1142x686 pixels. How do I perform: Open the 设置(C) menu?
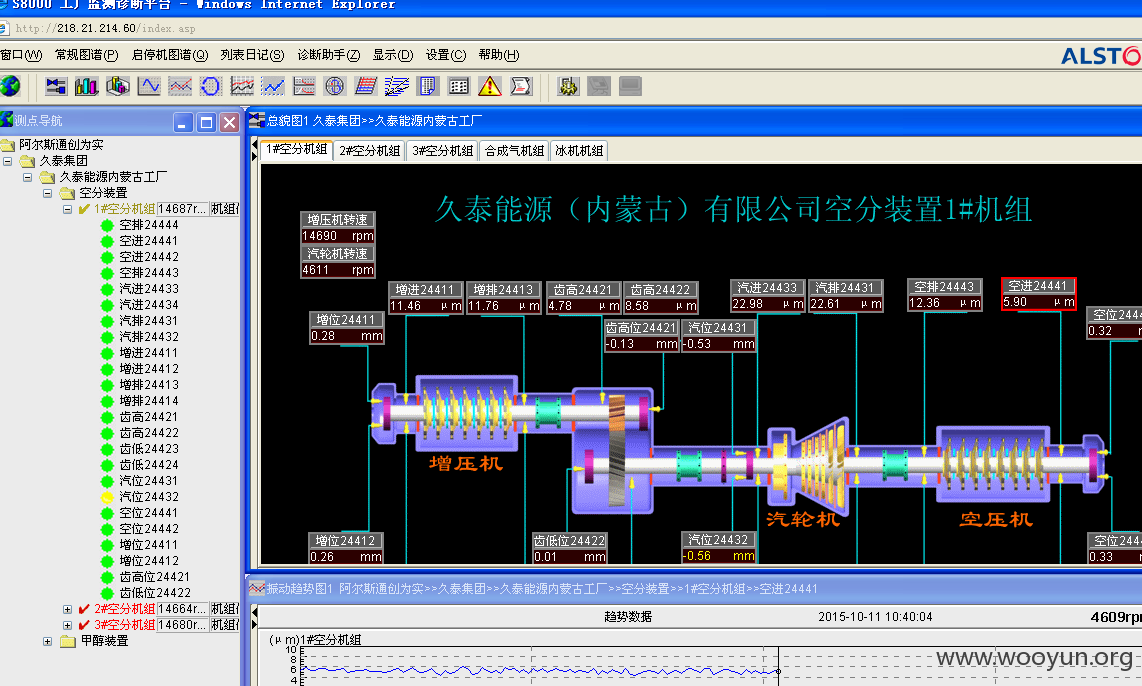pos(446,55)
